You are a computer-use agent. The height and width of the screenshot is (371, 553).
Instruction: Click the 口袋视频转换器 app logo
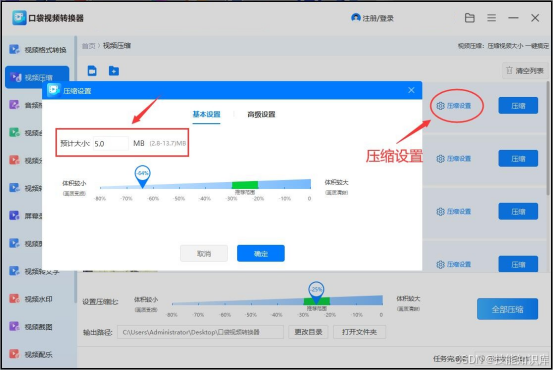click(x=19, y=18)
